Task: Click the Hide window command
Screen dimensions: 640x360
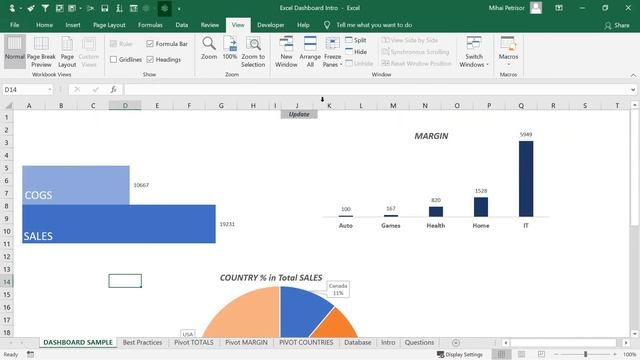Action: (356, 52)
